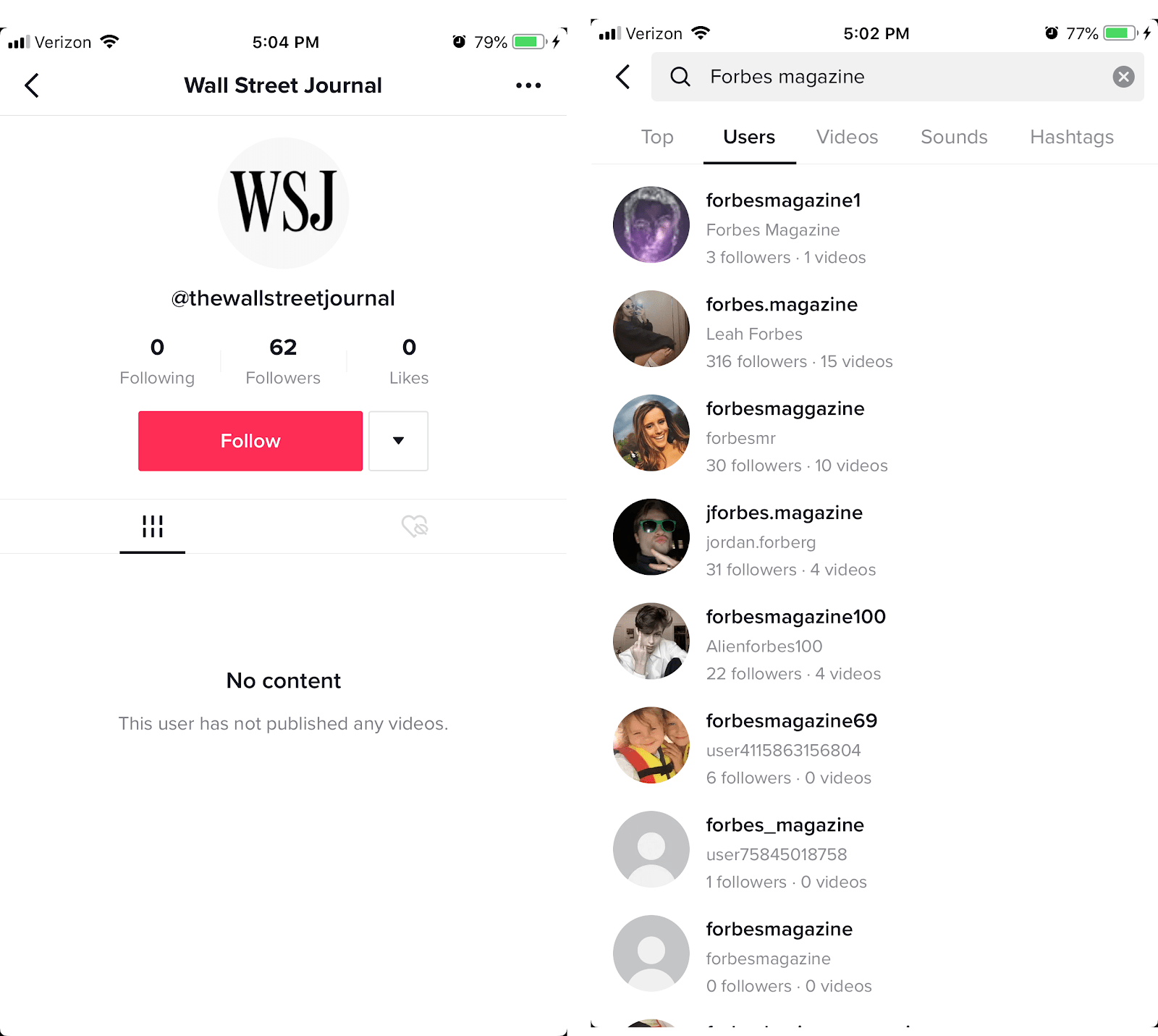
Task: Click the Forbes magazine search field
Action: (897, 77)
